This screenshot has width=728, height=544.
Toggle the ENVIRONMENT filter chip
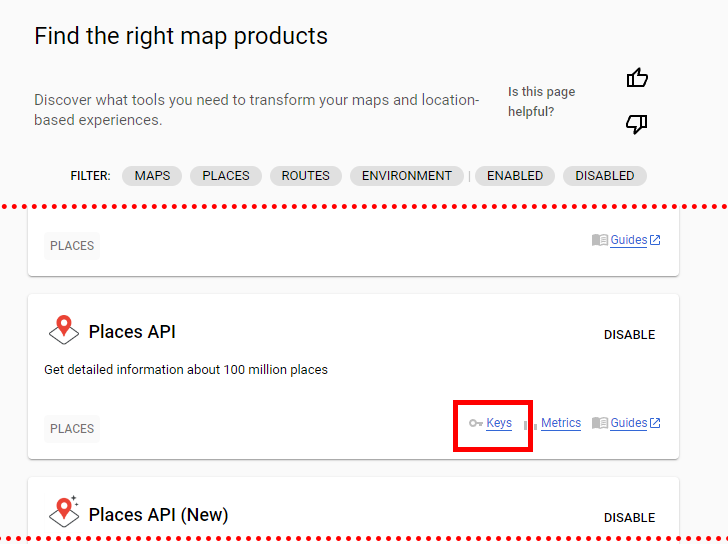point(407,176)
